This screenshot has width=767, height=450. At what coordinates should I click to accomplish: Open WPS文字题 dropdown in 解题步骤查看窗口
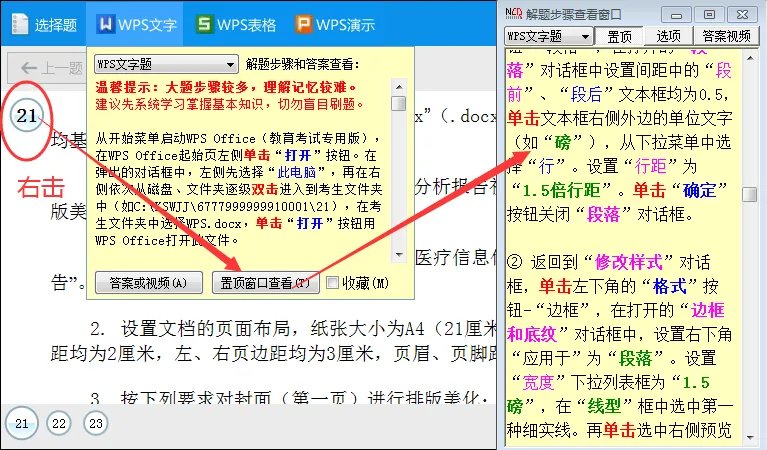click(x=548, y=36)
